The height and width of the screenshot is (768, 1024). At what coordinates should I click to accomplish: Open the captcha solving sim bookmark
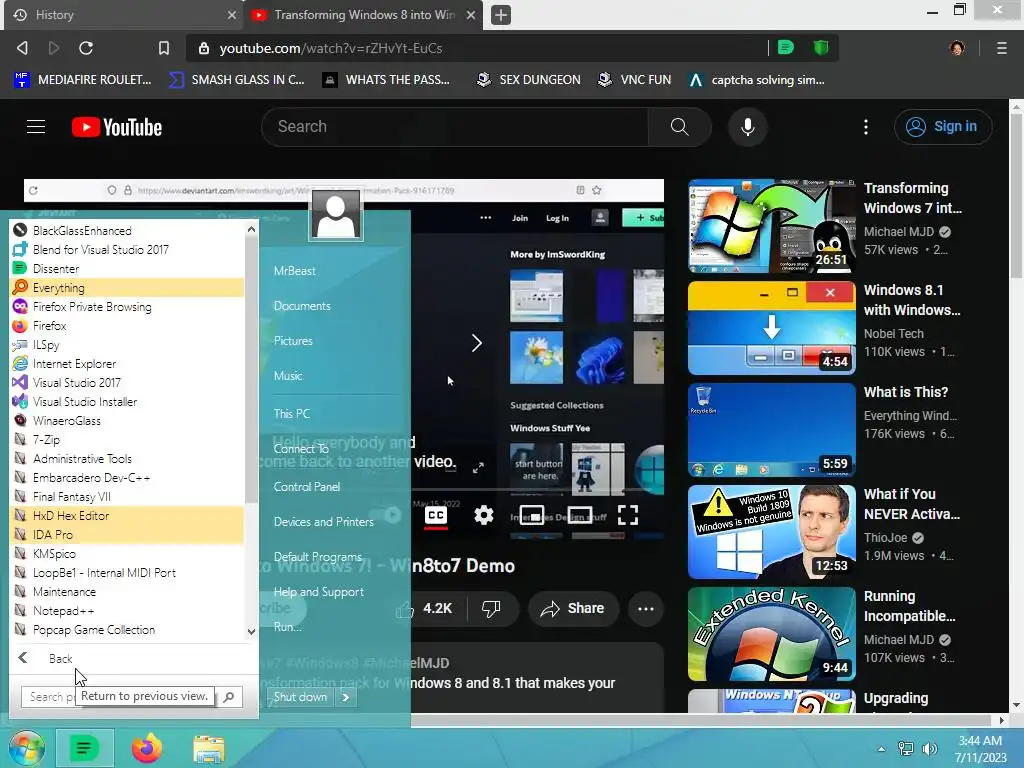coord(757,80)
